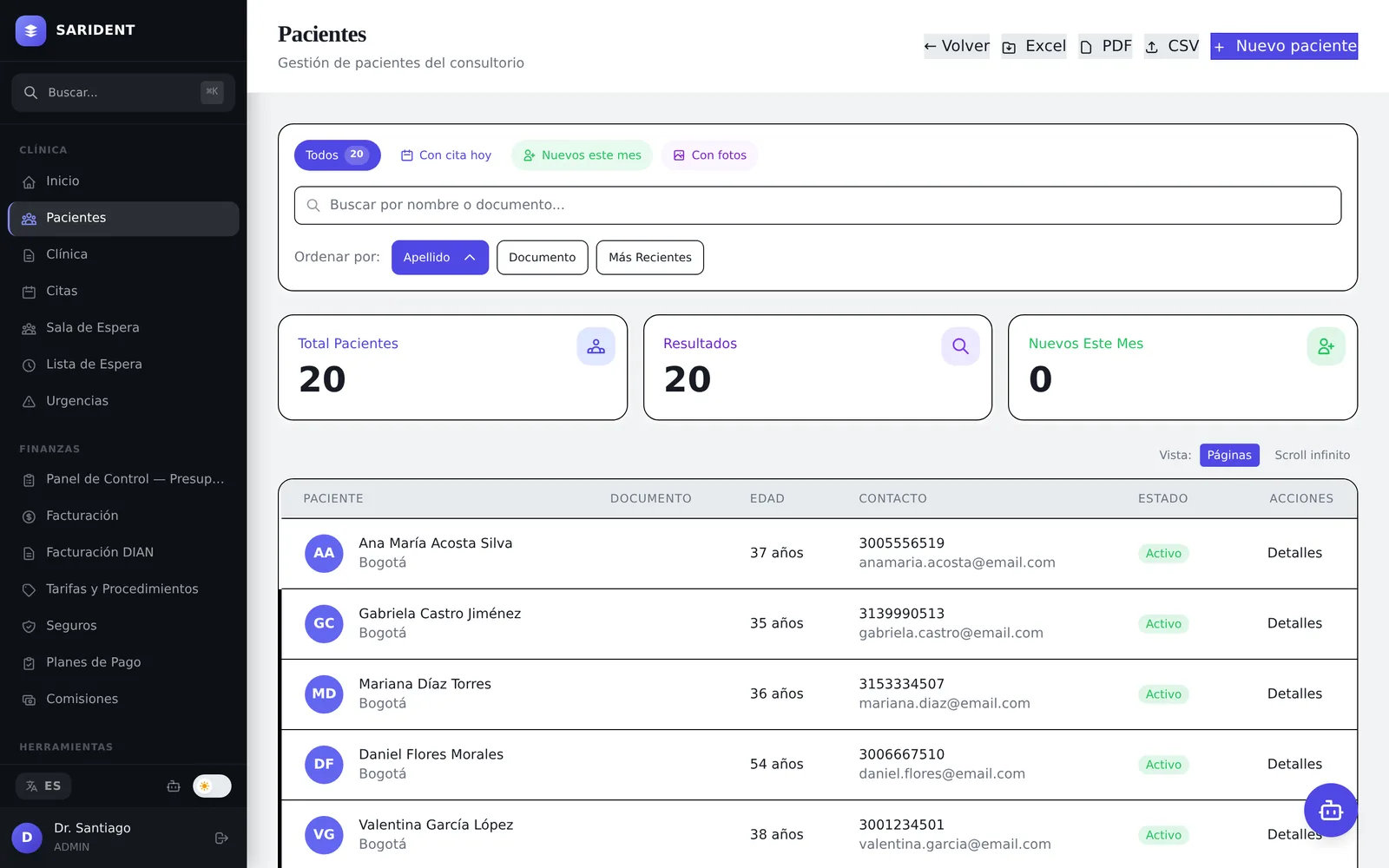Click the Volver back button

click(957, 46)
